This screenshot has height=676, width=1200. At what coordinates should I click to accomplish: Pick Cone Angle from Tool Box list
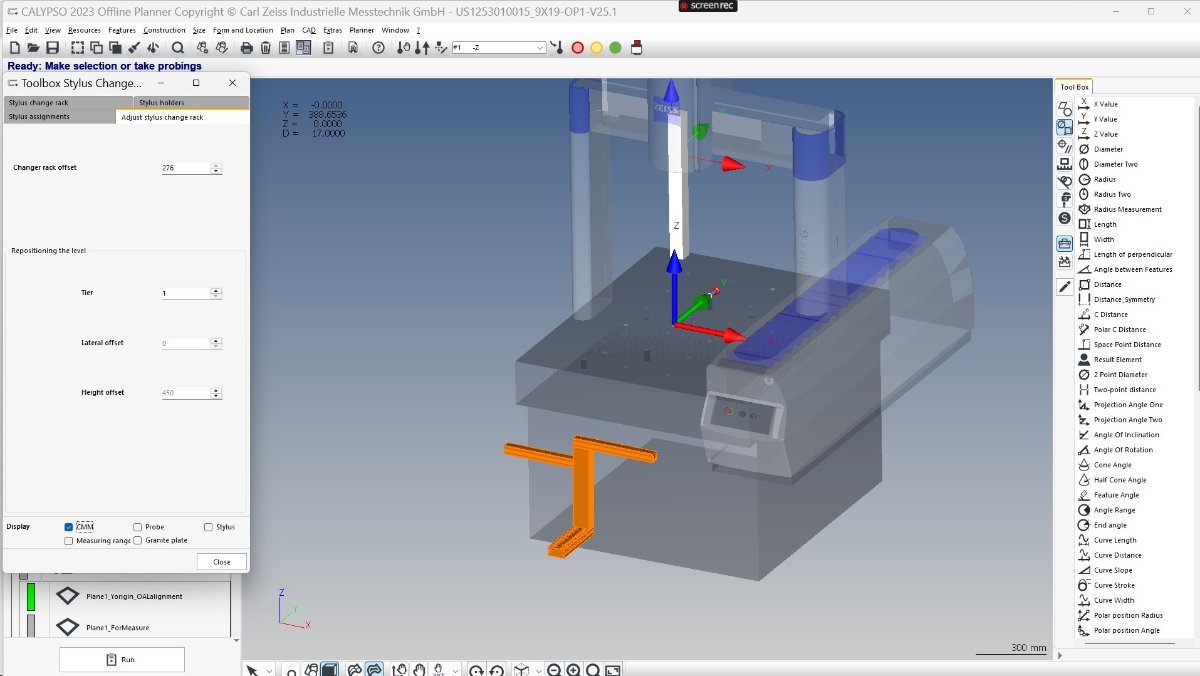[1112, 465]
